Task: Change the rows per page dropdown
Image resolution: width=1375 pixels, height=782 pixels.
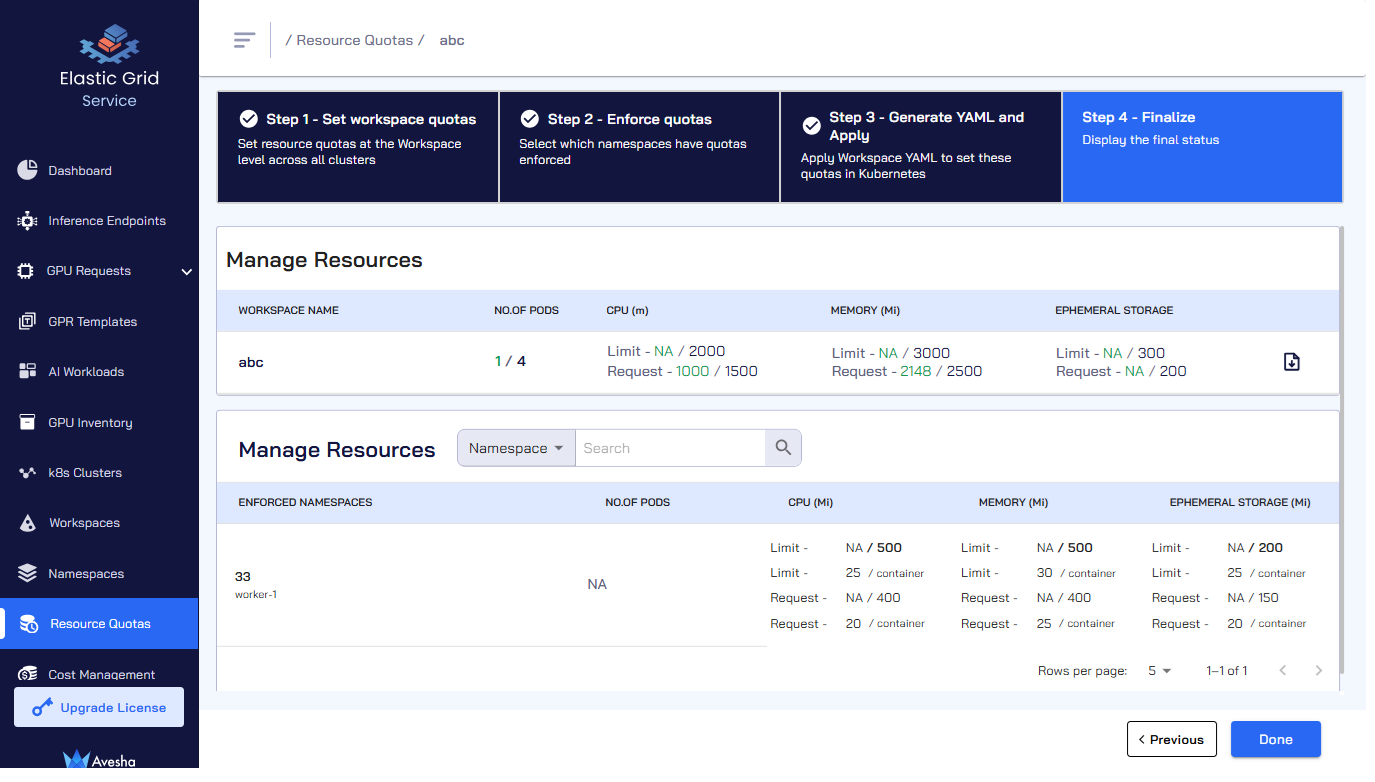Action: click(x=1160, y=671)
